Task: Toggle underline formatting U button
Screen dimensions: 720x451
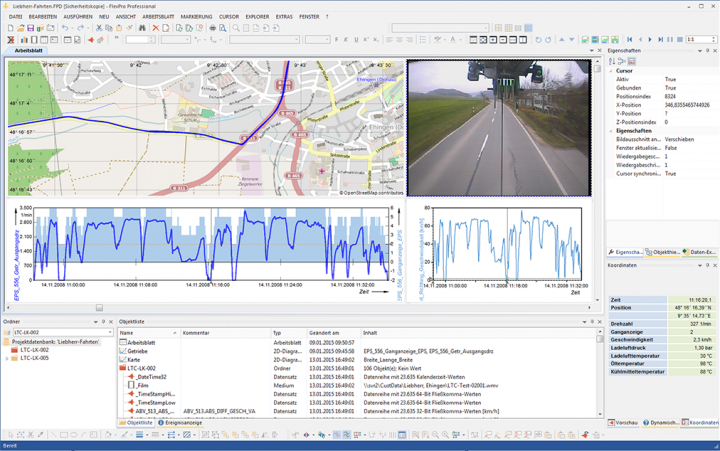Action: click(356, 40)
